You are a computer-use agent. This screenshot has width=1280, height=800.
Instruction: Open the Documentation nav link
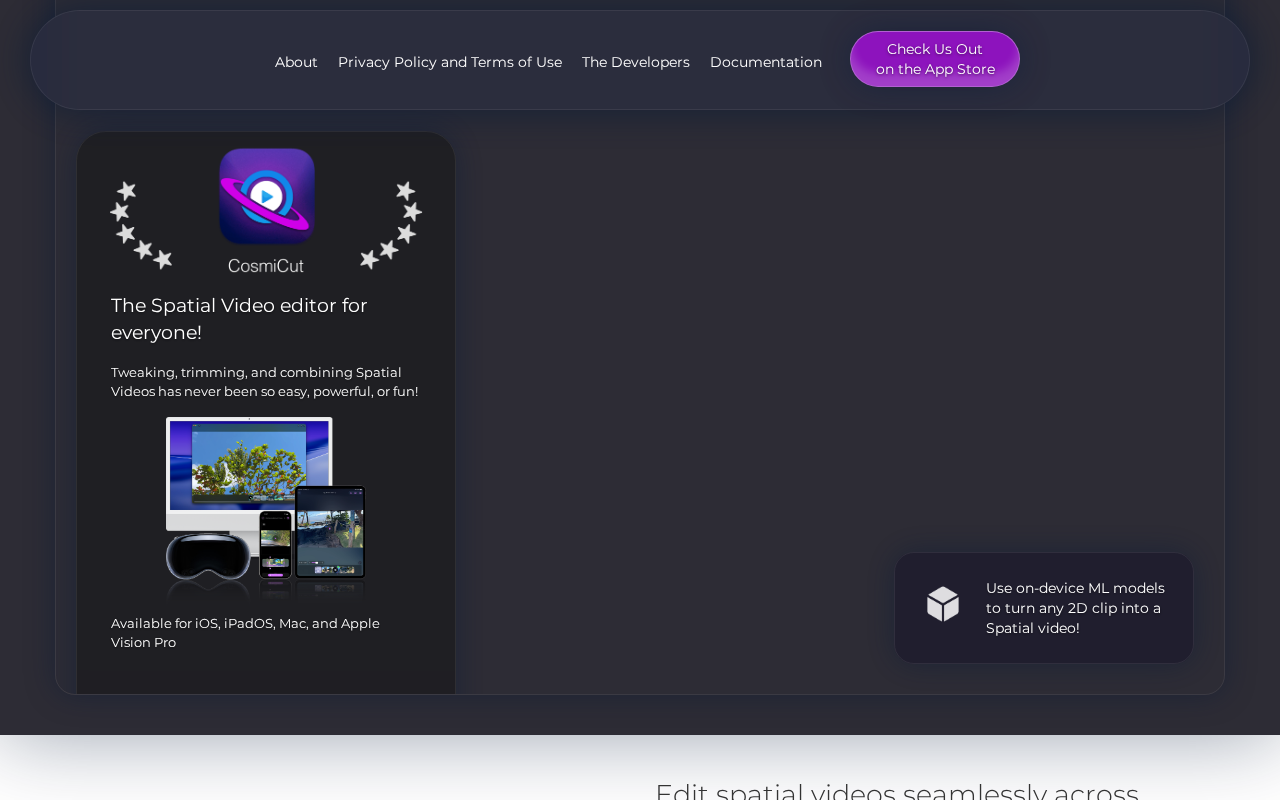point(766,62)
